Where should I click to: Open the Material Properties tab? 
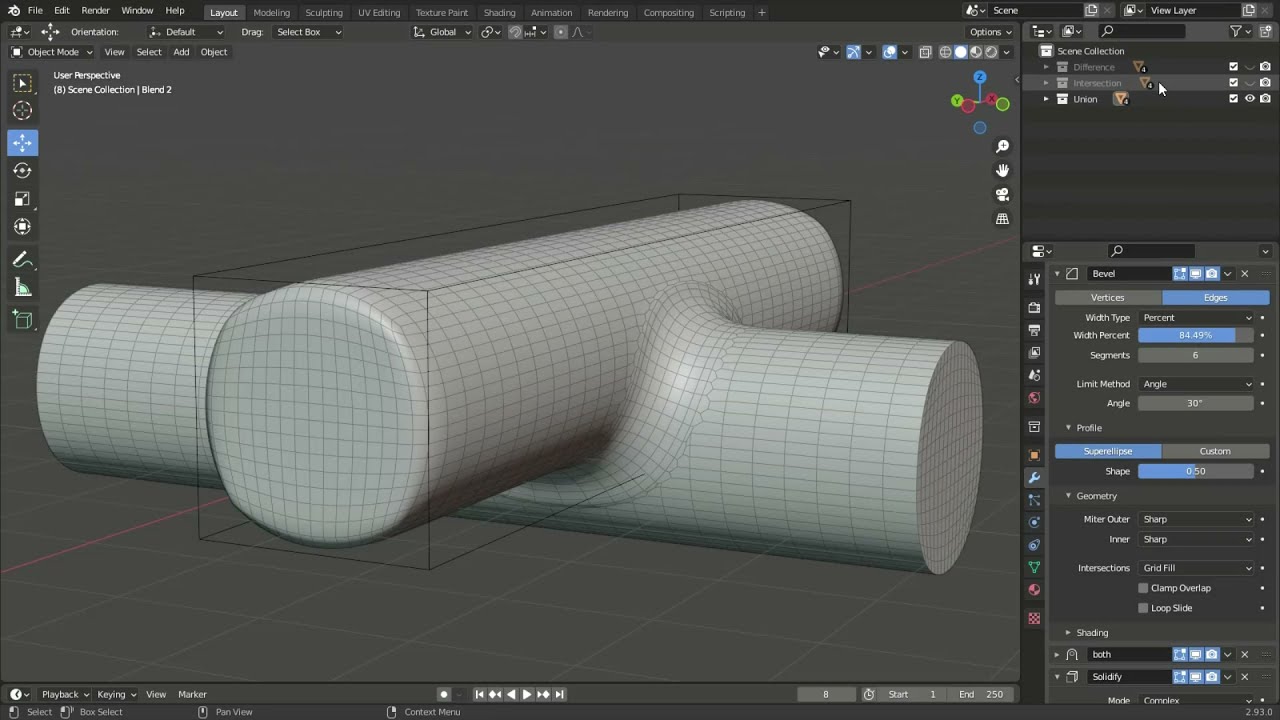[1035, 590]
